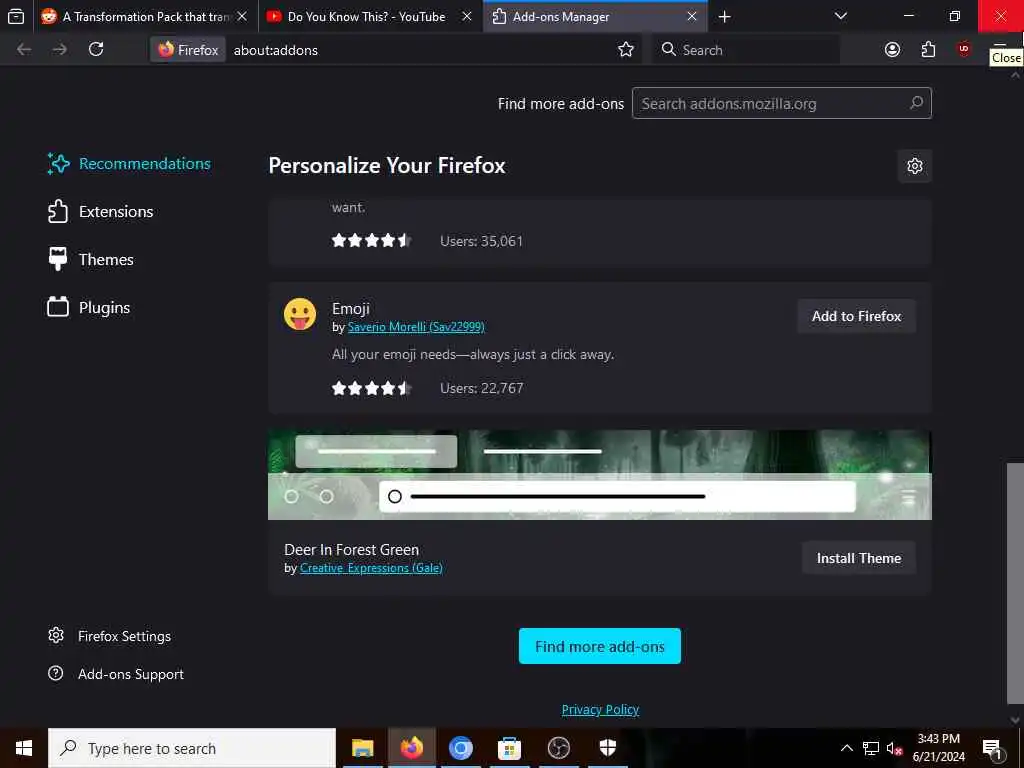This screenshot has width=1024, height=768.
Task: Close the YouTube Do You Know This tab
Action: 467,16
